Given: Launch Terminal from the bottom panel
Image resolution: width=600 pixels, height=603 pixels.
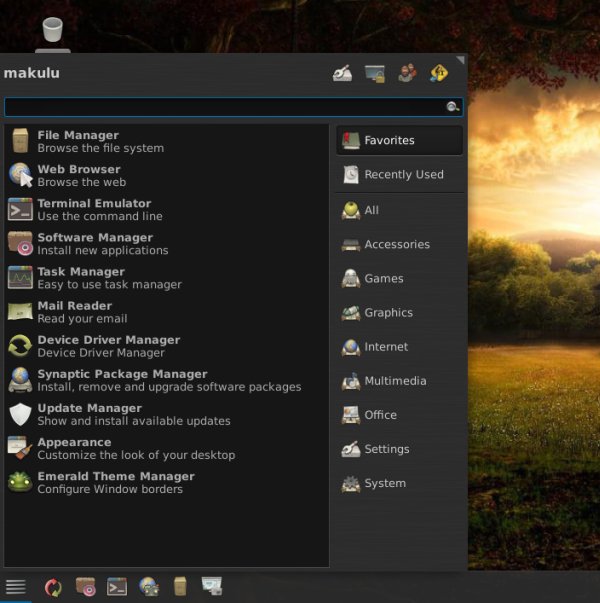Looking at the screenshot, I should point(117,587).
